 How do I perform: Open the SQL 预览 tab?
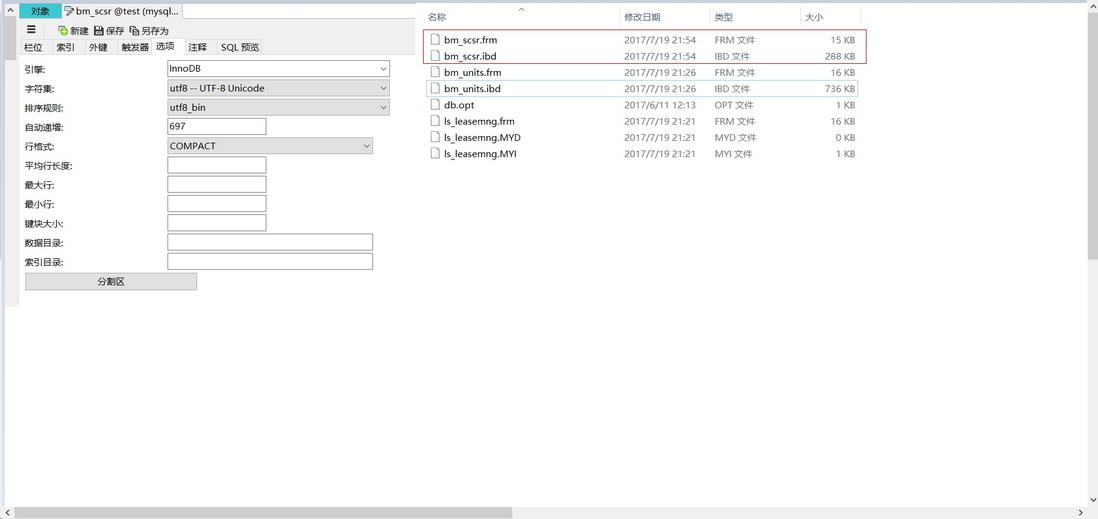240,47
